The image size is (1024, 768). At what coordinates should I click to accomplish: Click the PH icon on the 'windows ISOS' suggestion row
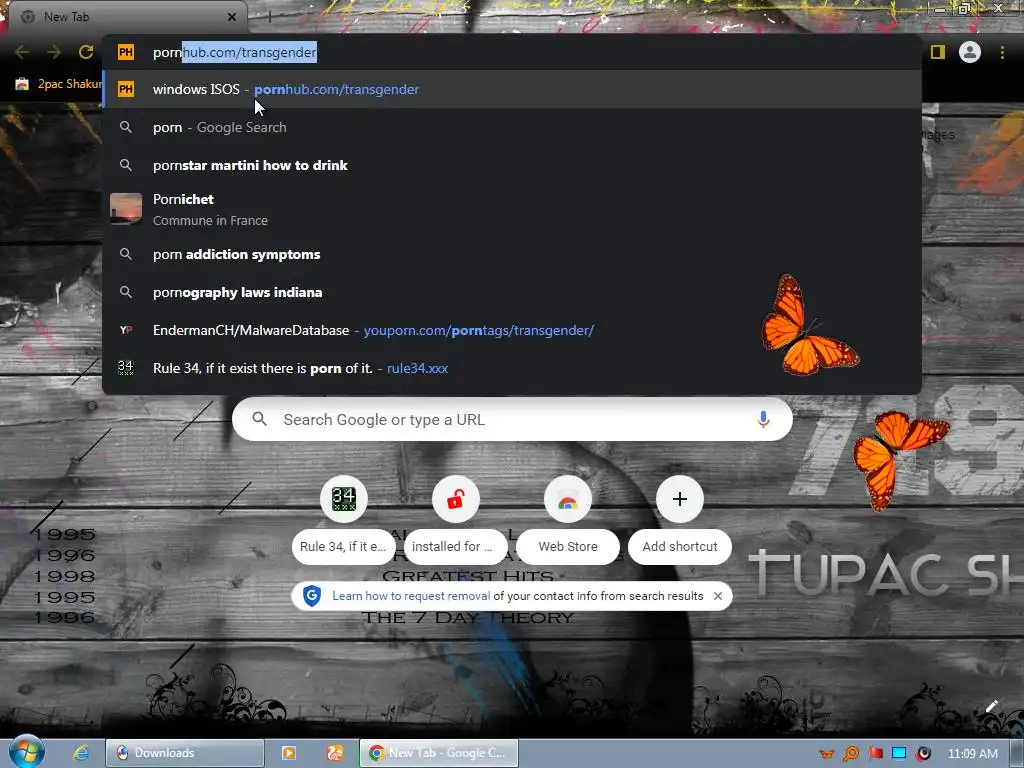pyautogui.click(x=126, y=89)
